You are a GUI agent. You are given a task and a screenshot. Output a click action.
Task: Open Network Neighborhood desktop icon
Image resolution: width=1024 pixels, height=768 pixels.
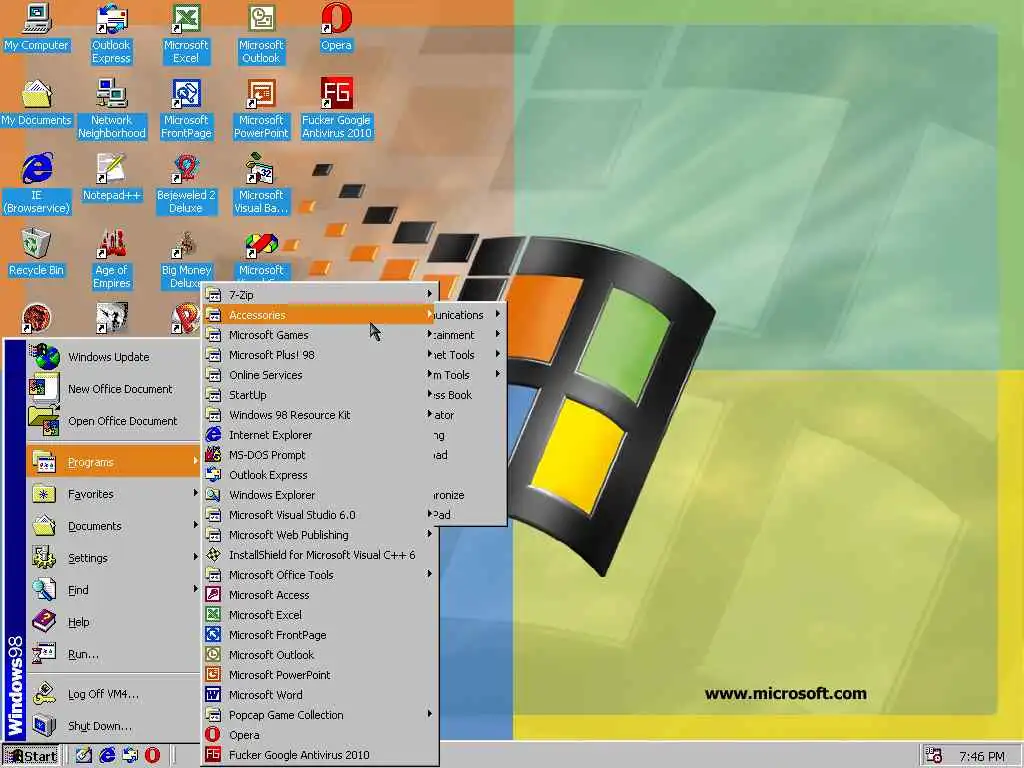(x=112, y=109)
